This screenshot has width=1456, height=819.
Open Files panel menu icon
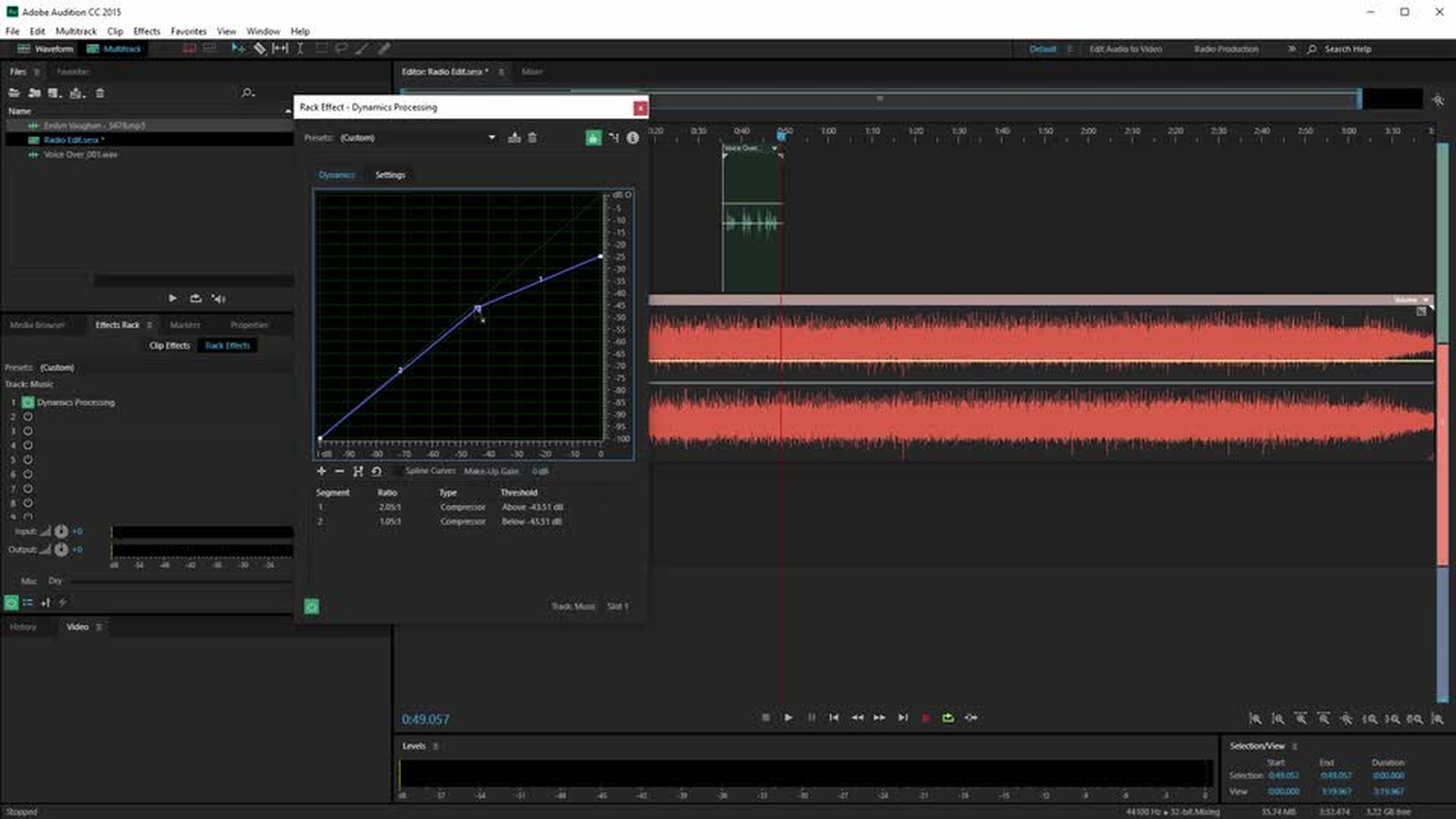[x=36, y=72]
